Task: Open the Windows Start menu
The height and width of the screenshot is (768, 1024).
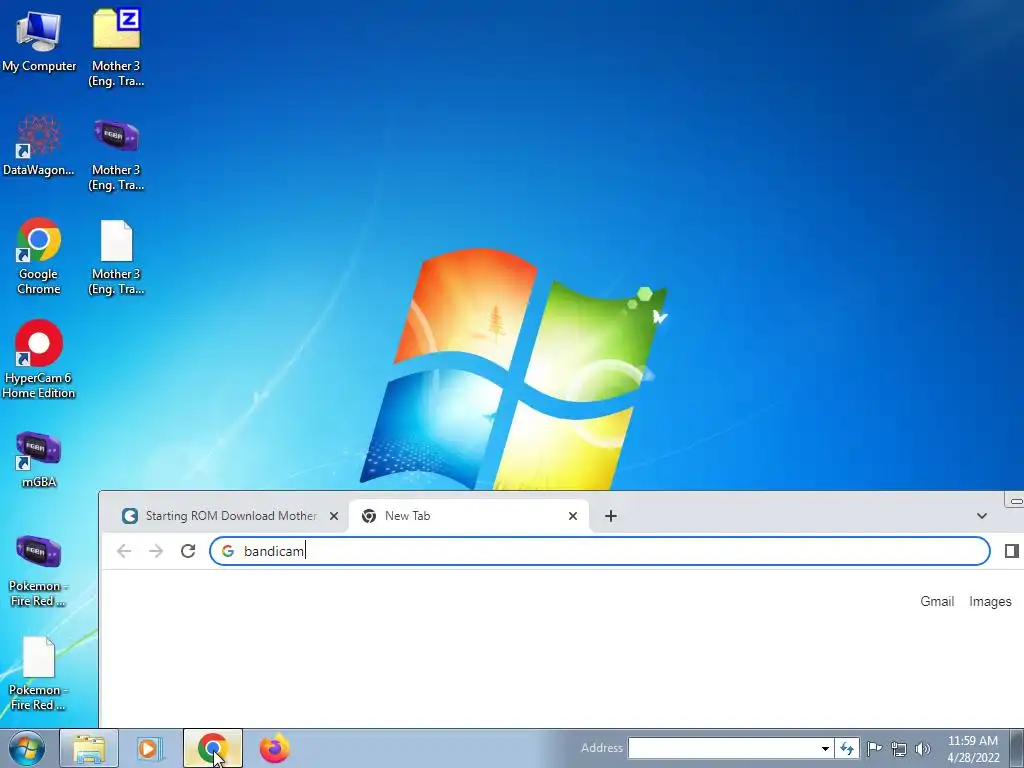Action: pos(27,748)
